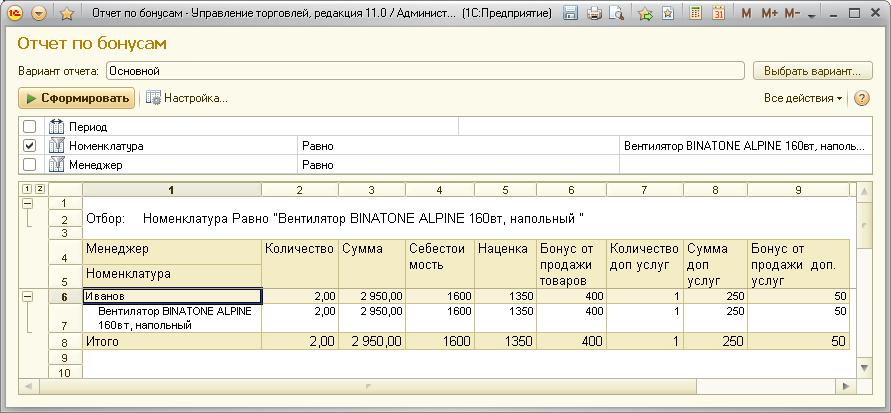Print the report with printer icon
The image size is (891, 413).
click(594, 14)
